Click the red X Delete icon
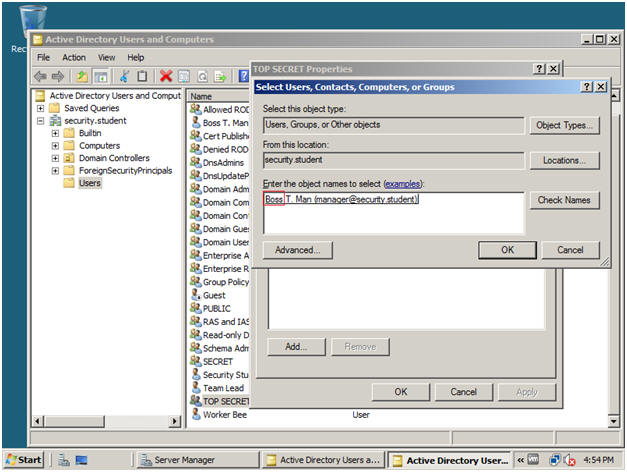627x472 pixels. pyautogui.click(x=166, y=76)
